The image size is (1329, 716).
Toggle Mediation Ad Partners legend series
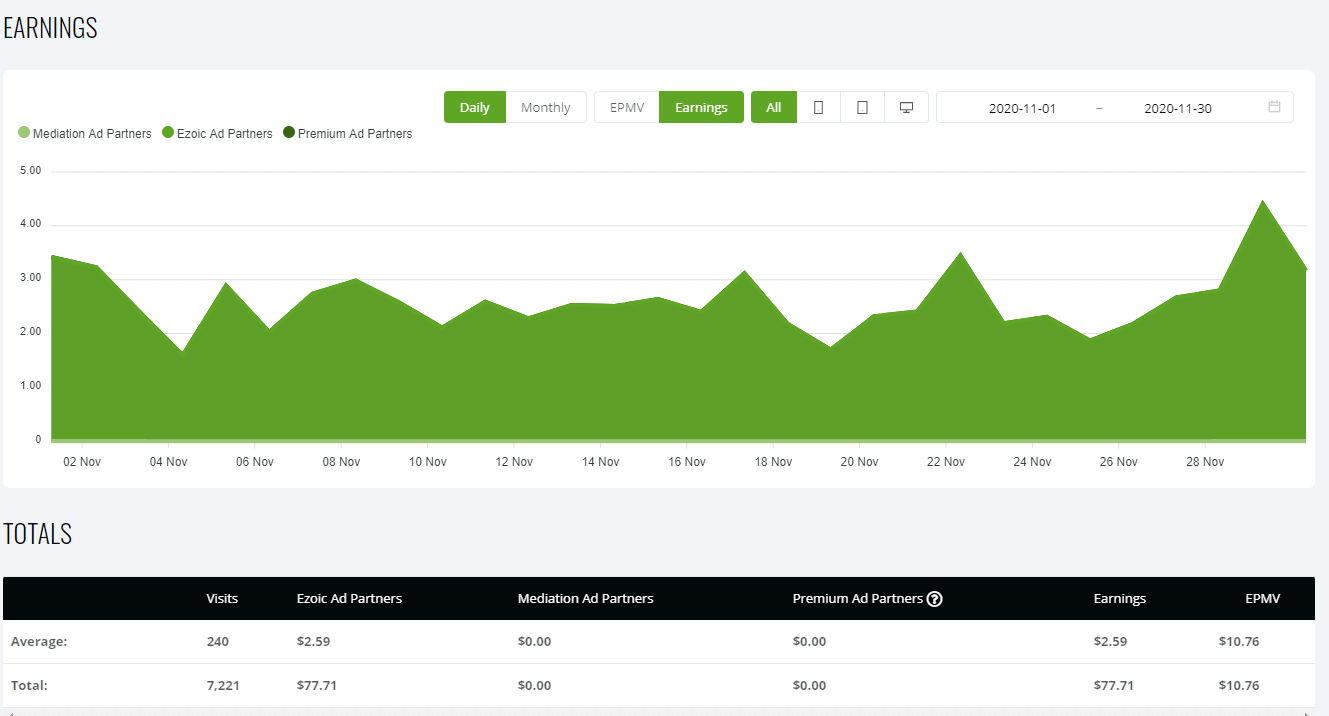85,133
